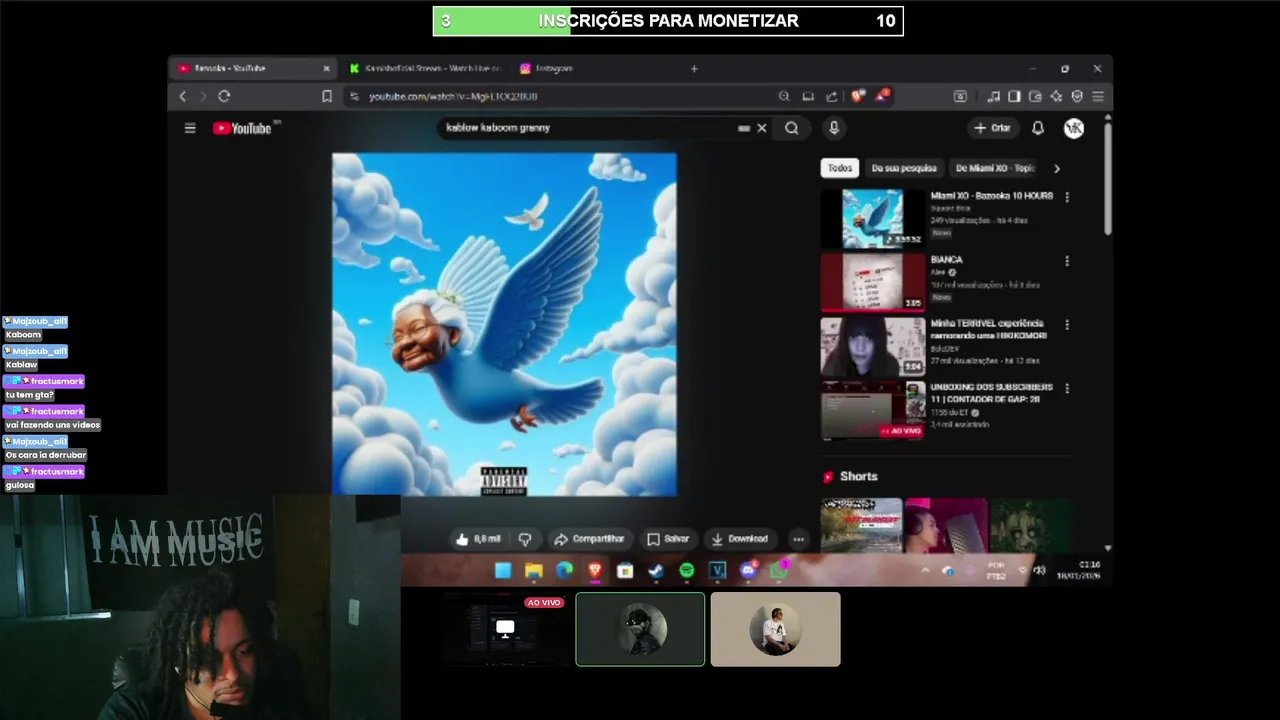The height and width of the screenshot is (720, 1280).
Task: Go back with the browser back arrow
Action: (x=182, y=96)
